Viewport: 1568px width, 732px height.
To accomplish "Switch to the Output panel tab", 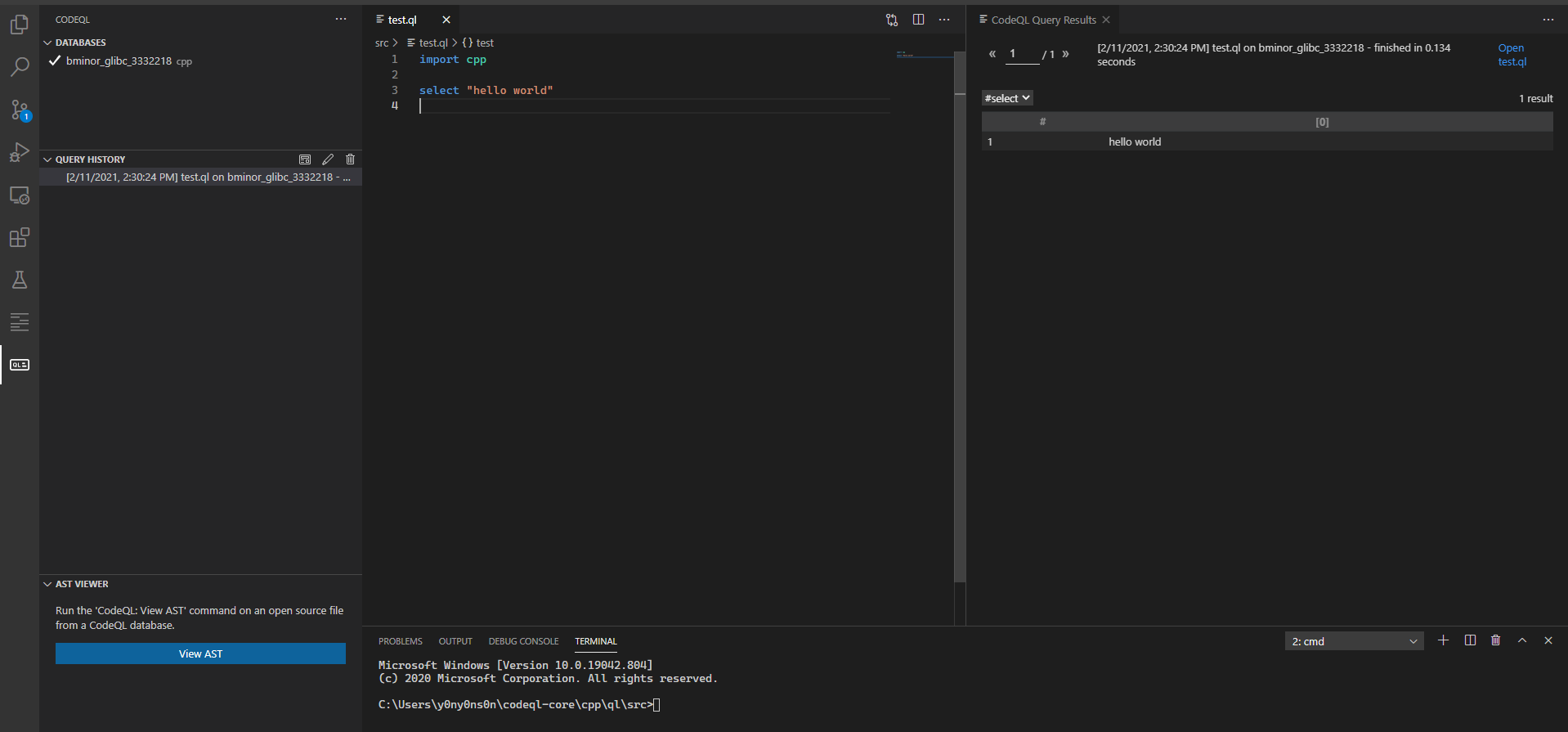I will pos(455,641).
